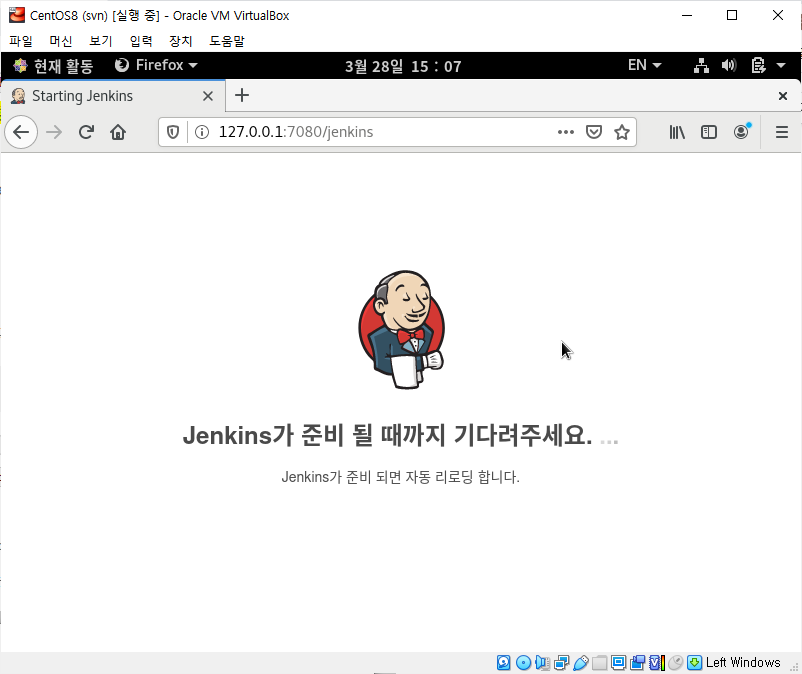
Task: Go forward one page
Action: (x=54, y=132)
